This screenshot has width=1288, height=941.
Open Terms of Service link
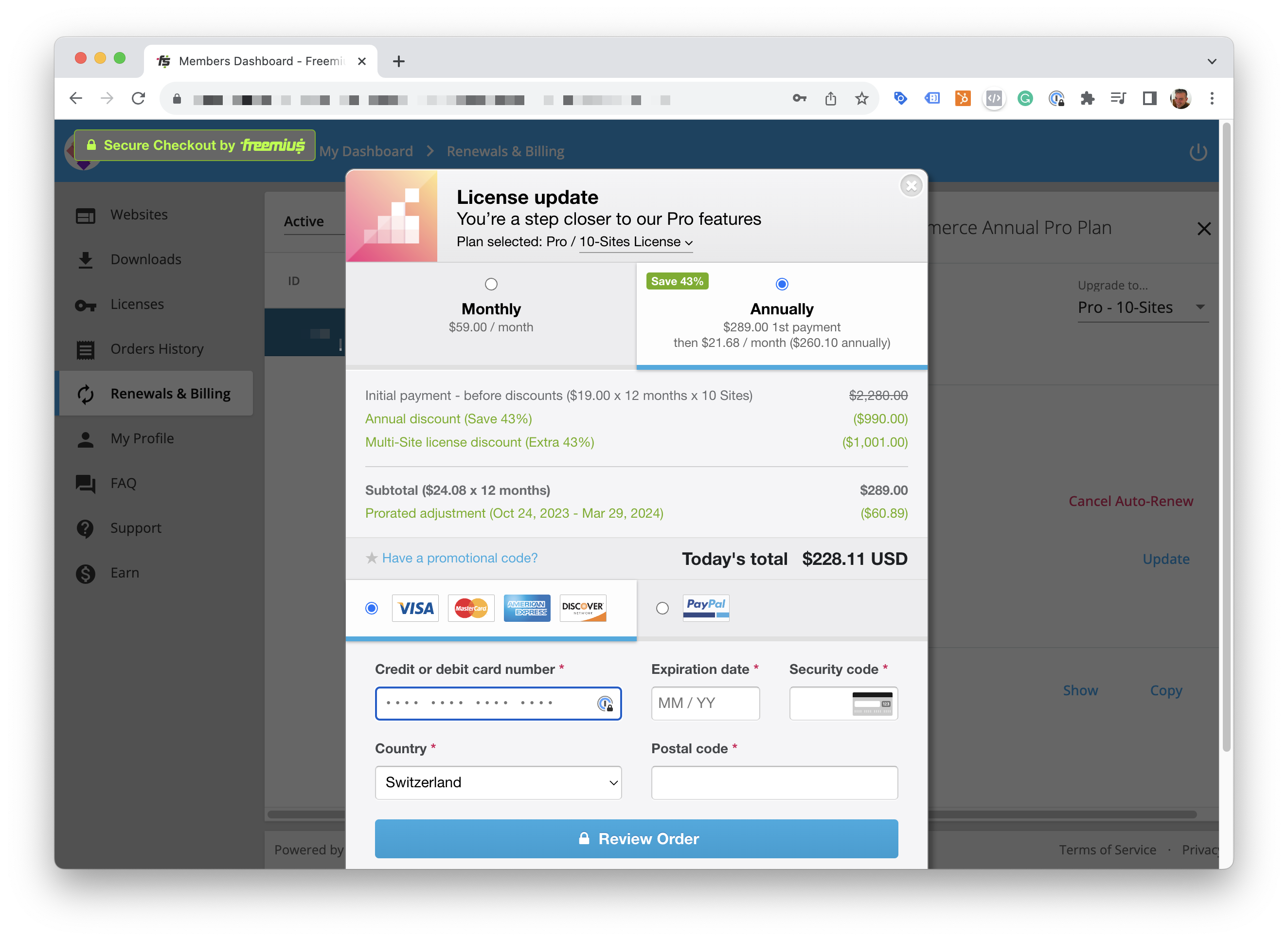[x=1107, y=850]
